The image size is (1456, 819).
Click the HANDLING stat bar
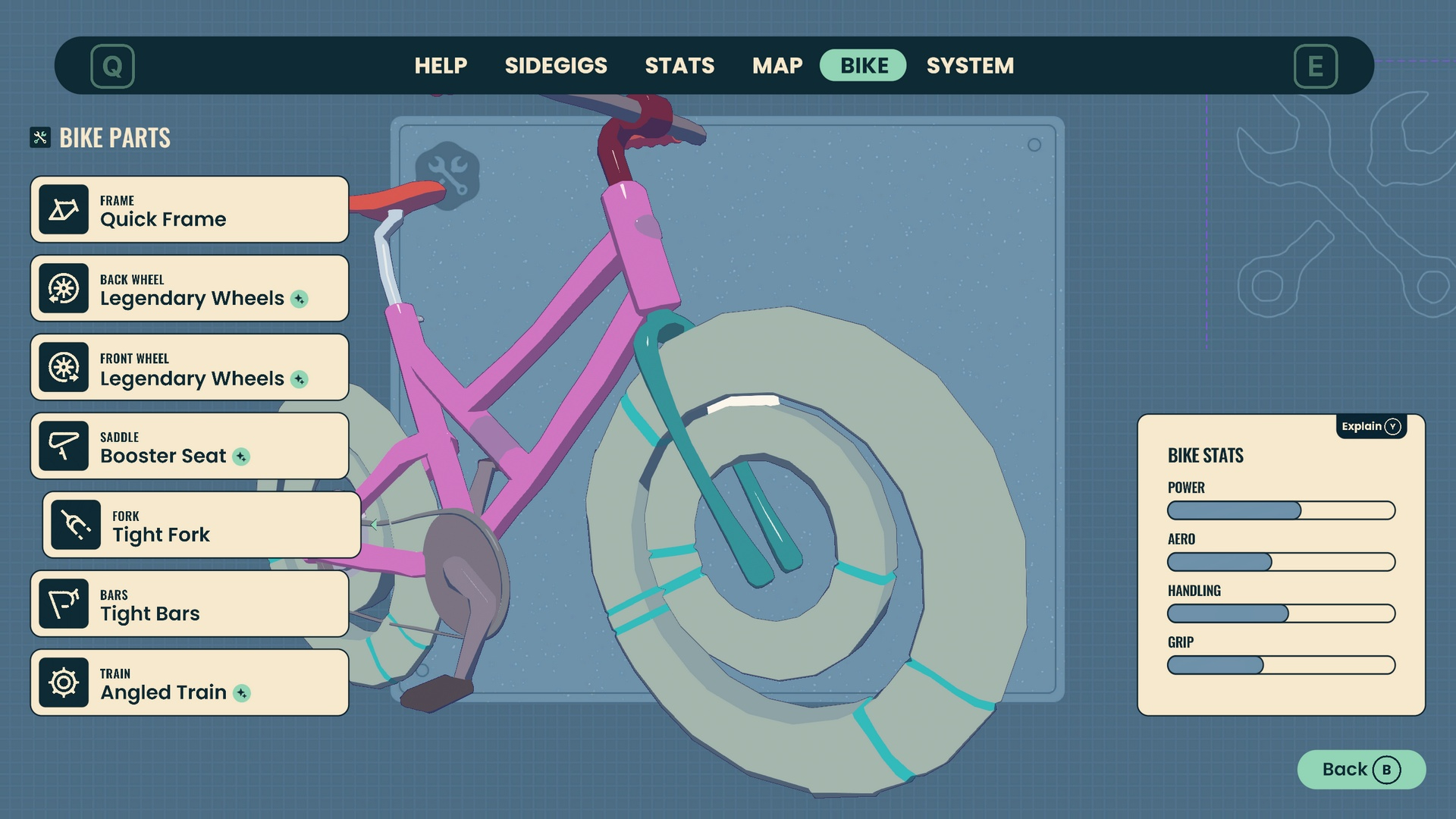[1281, 613]
